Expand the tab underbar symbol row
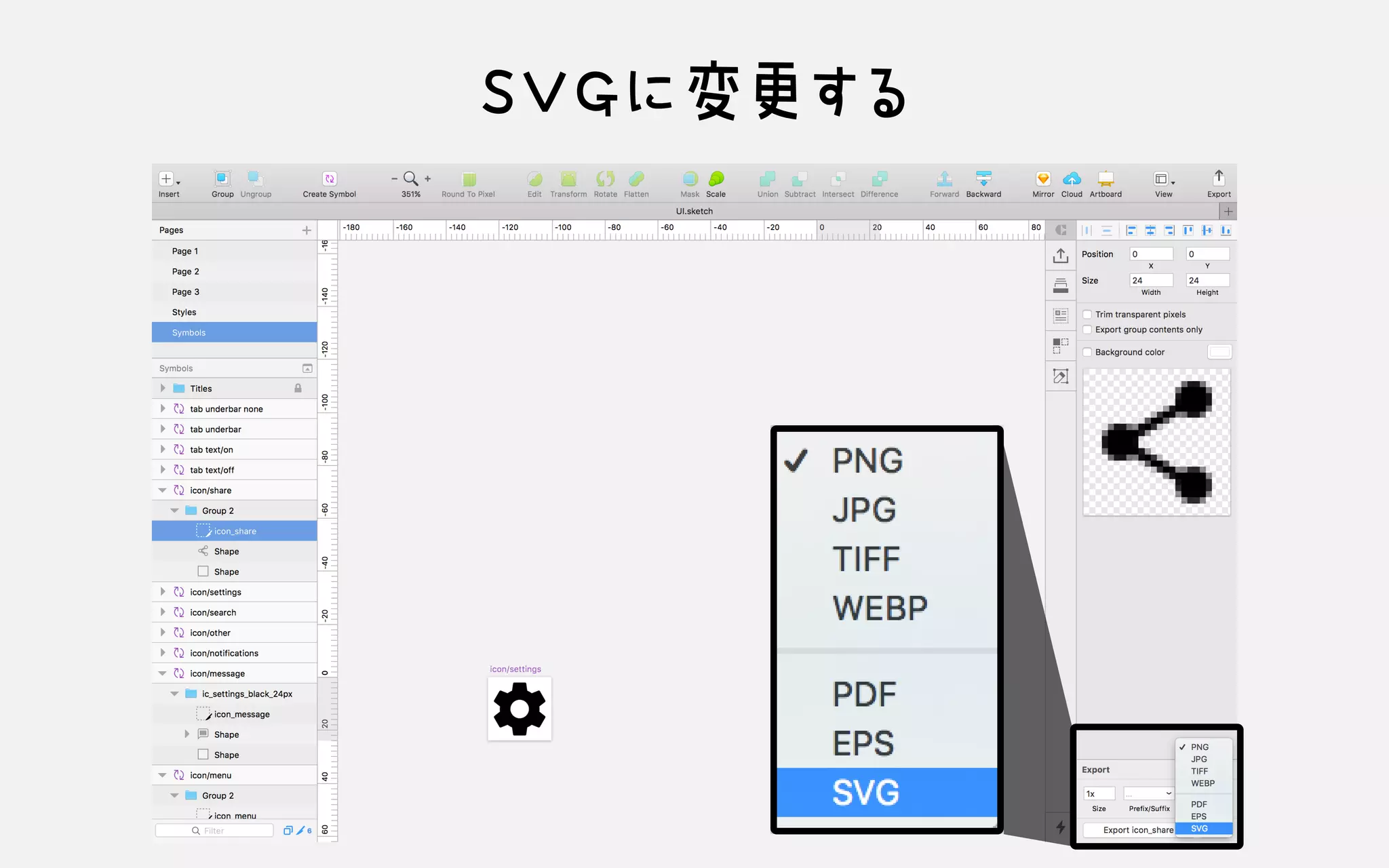1389x868 pixels. (163, 429)
